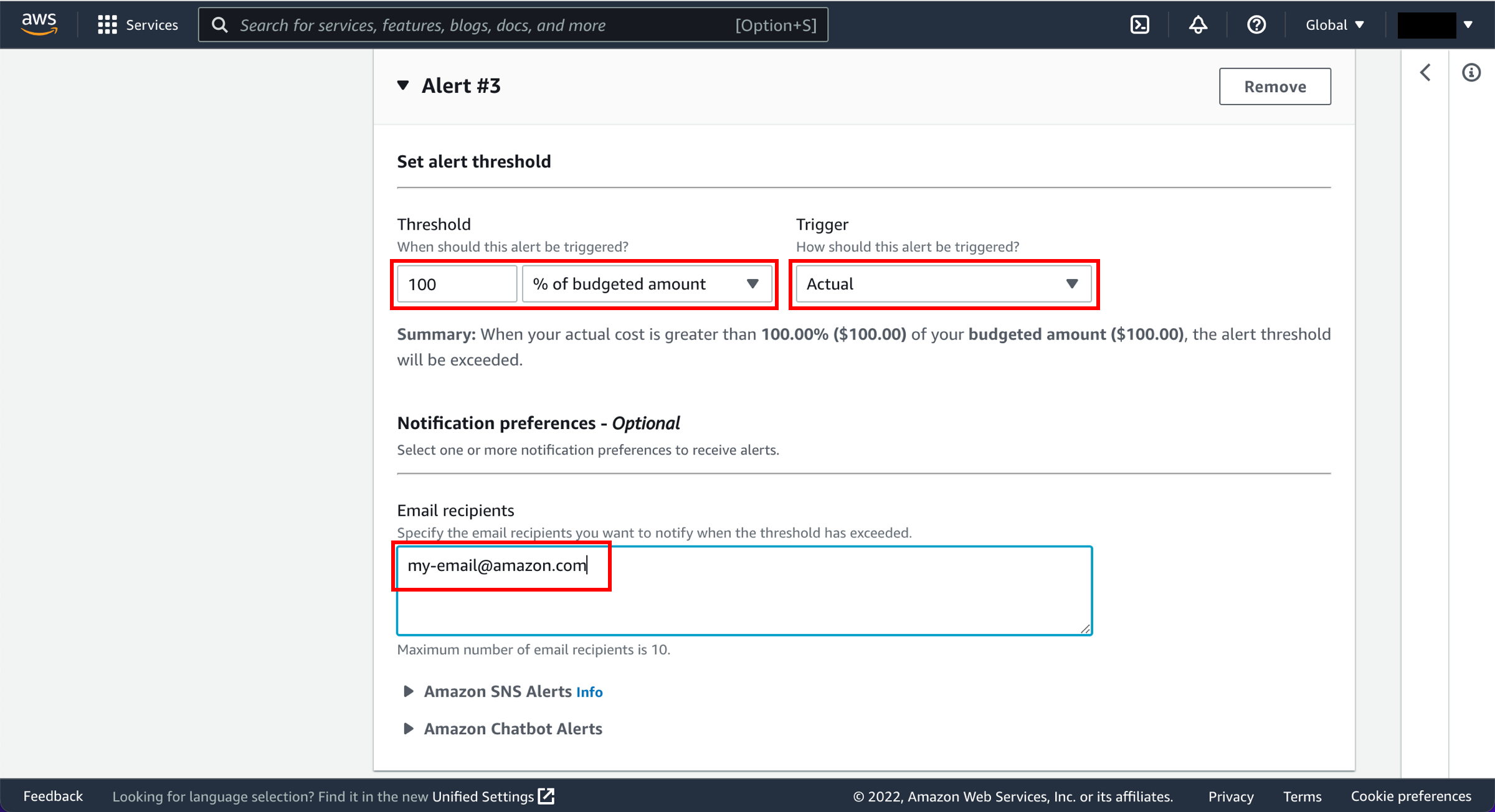The image size is (1495, 812).
Task: Click the Cookie preferences footer link
Action: 1416,795
